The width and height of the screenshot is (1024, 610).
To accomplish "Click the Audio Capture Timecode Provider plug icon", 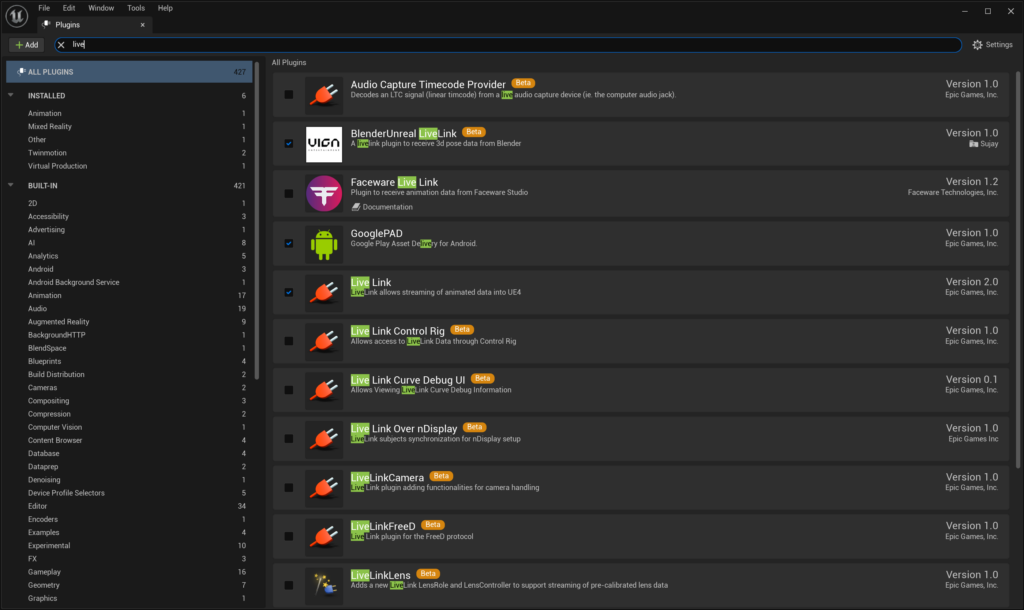I will point(324,95).
